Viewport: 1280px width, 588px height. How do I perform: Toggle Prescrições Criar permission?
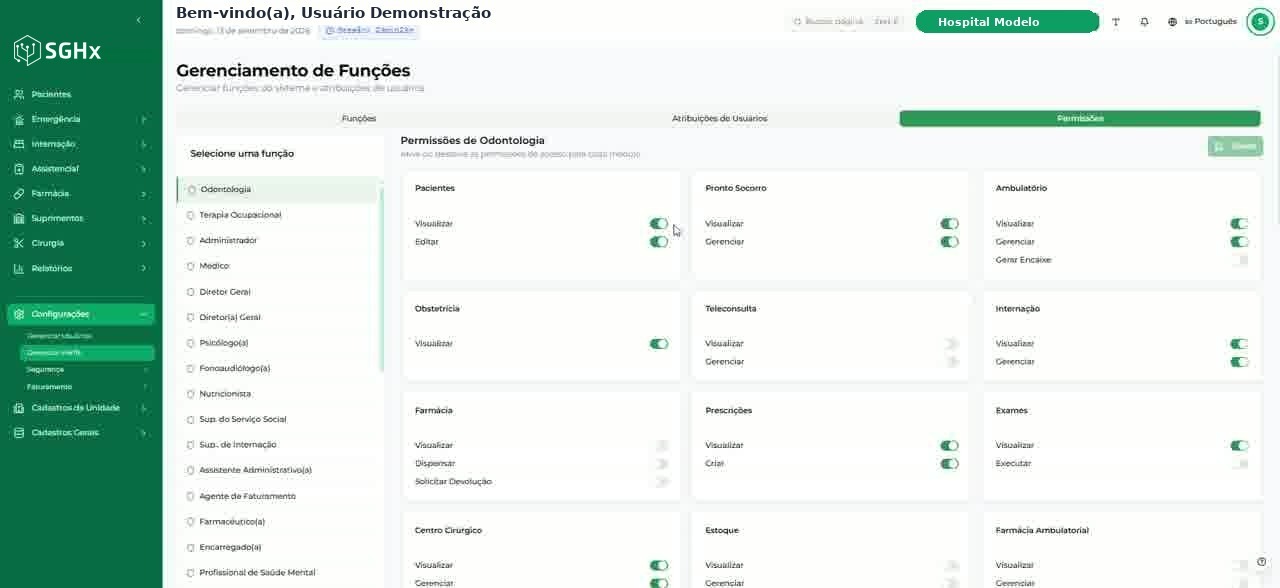949,464
